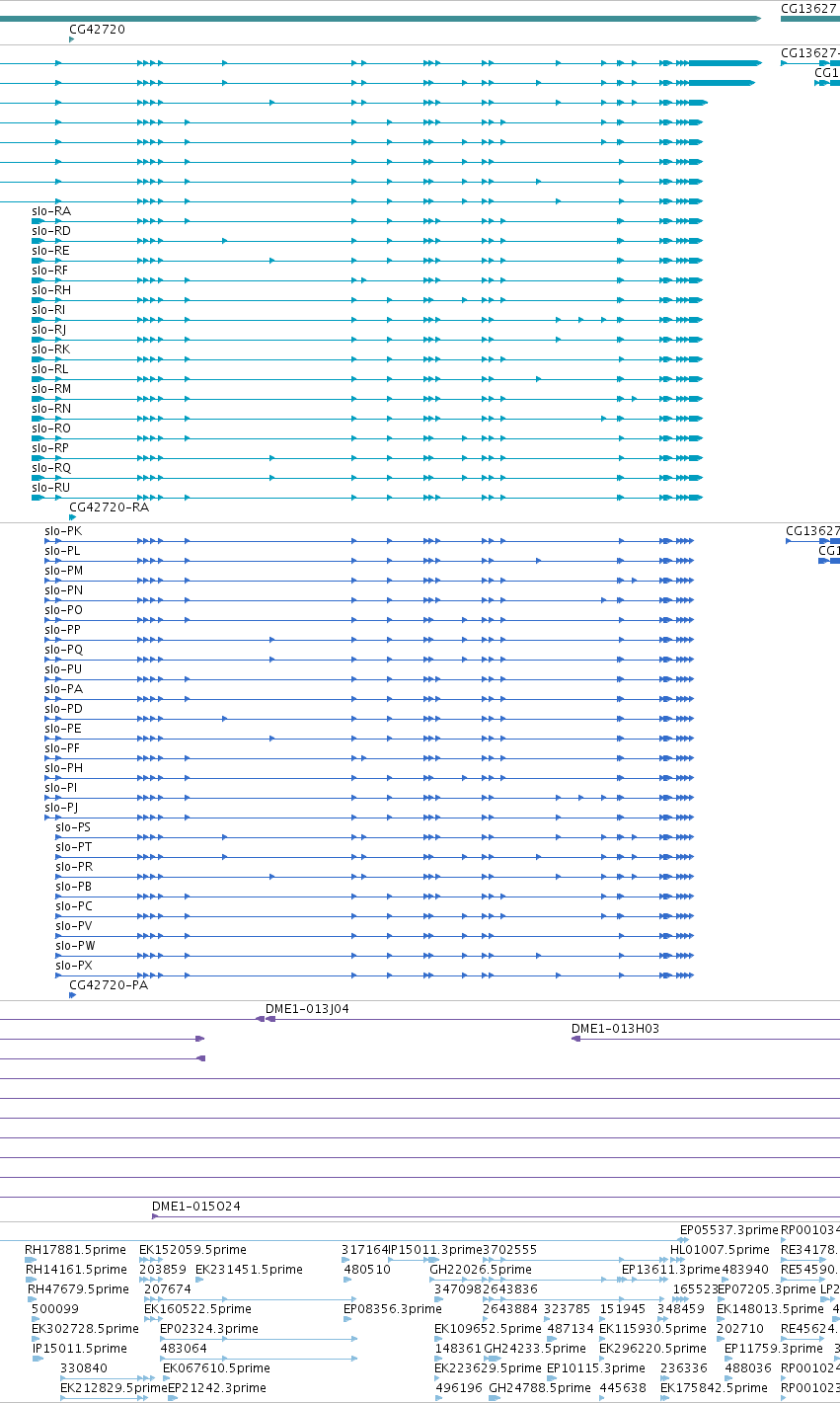The width and height of the screenshot is (840, 1403).
Task: Click the slo-RI transcript label
Action: [49, 310]
